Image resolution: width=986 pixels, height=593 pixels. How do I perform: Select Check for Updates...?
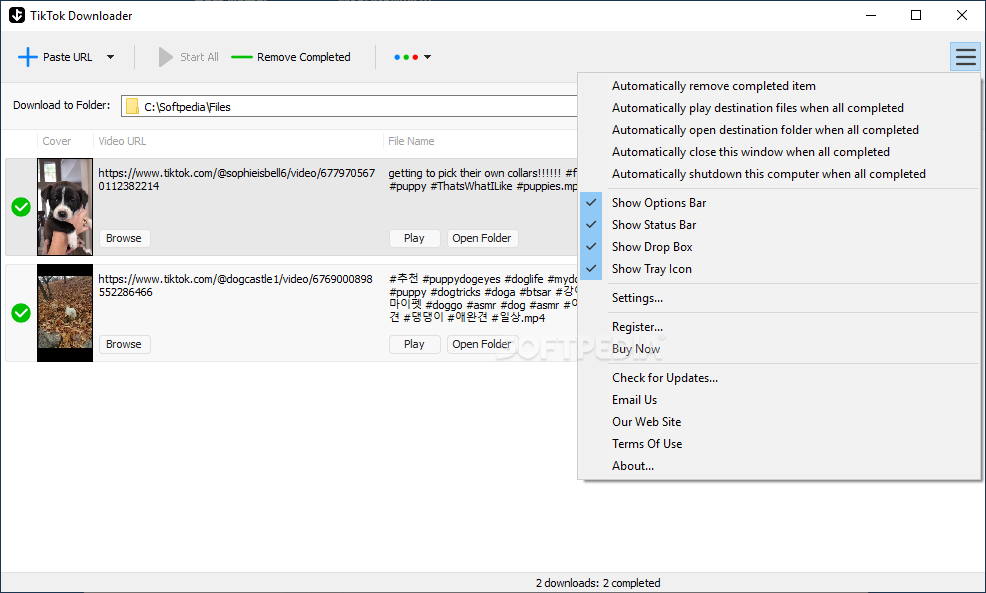point(779,378)
